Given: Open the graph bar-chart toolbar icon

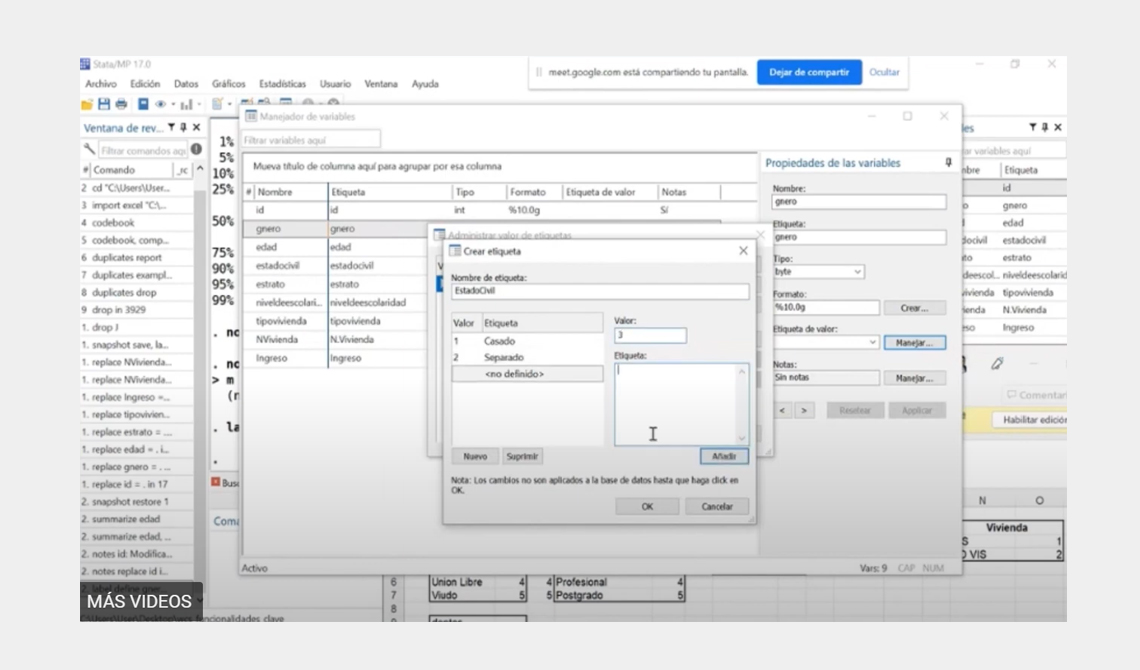Looking at the screenshot, I should pos(187,105).
